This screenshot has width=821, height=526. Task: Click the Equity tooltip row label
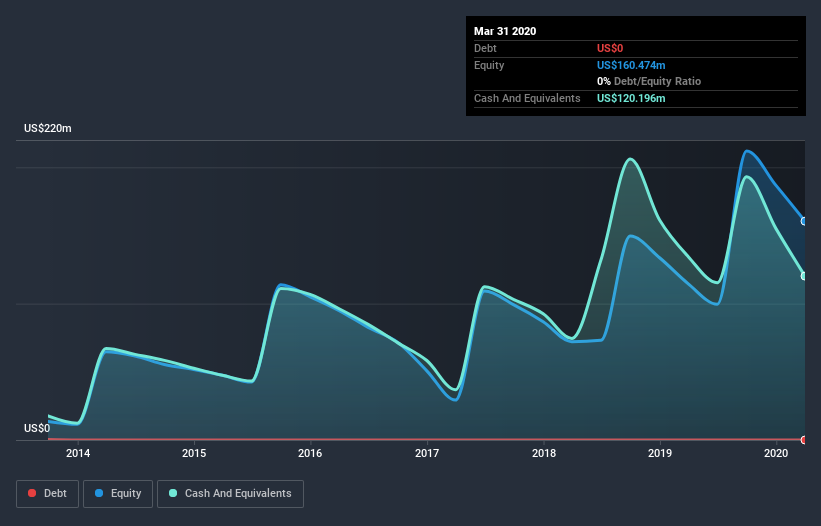coord(489,65)
